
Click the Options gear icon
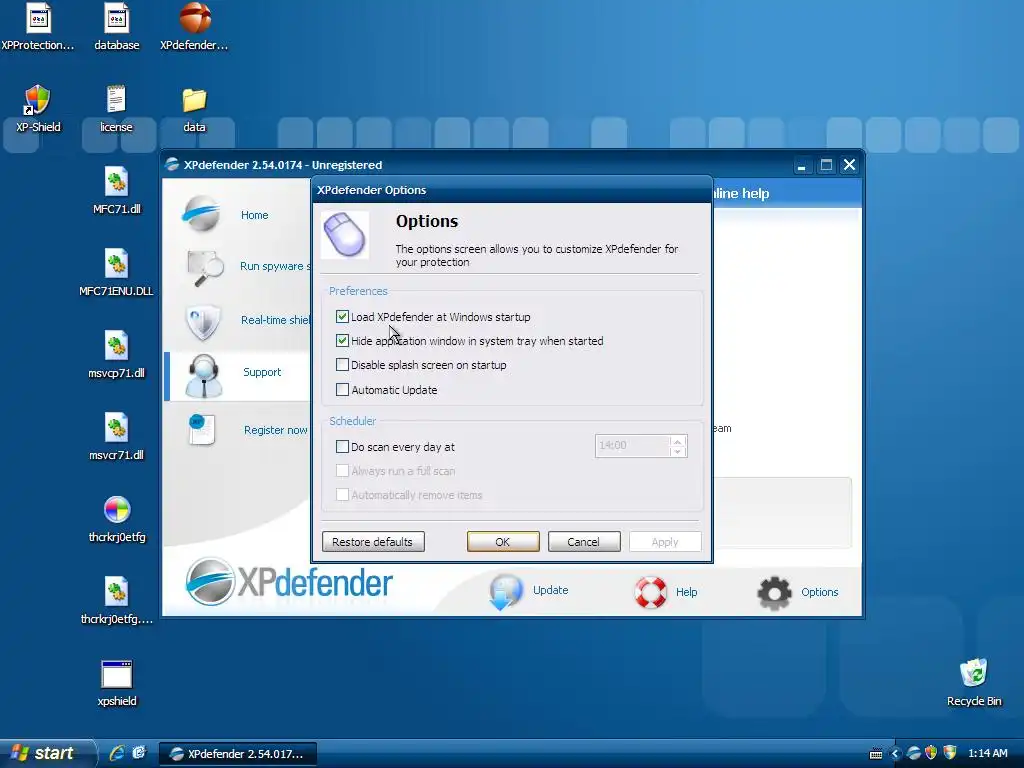(775, 593)
